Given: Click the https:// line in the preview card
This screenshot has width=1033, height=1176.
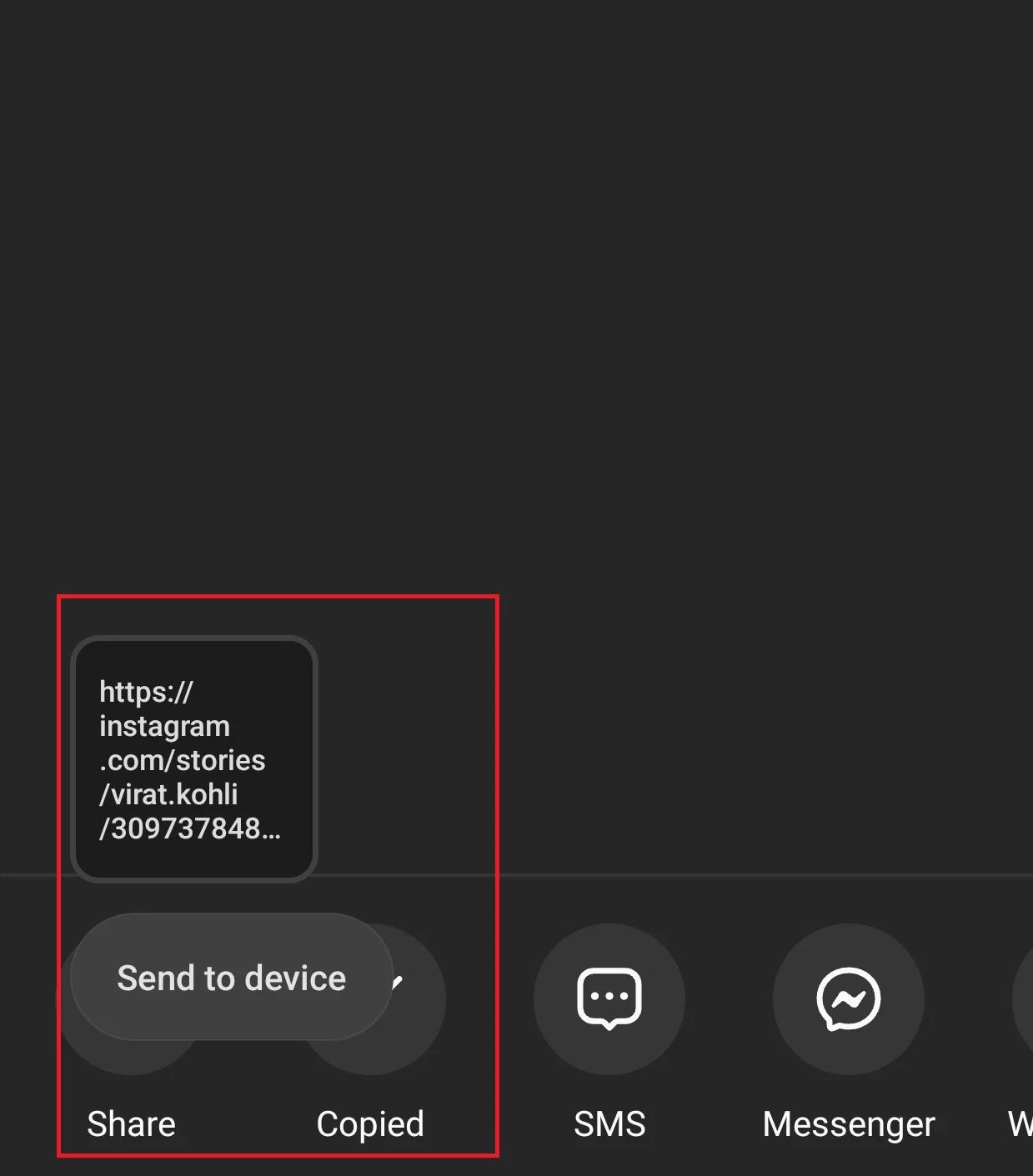Looking at the screenshot, I should pyautogui.click(x=146, y=692).
